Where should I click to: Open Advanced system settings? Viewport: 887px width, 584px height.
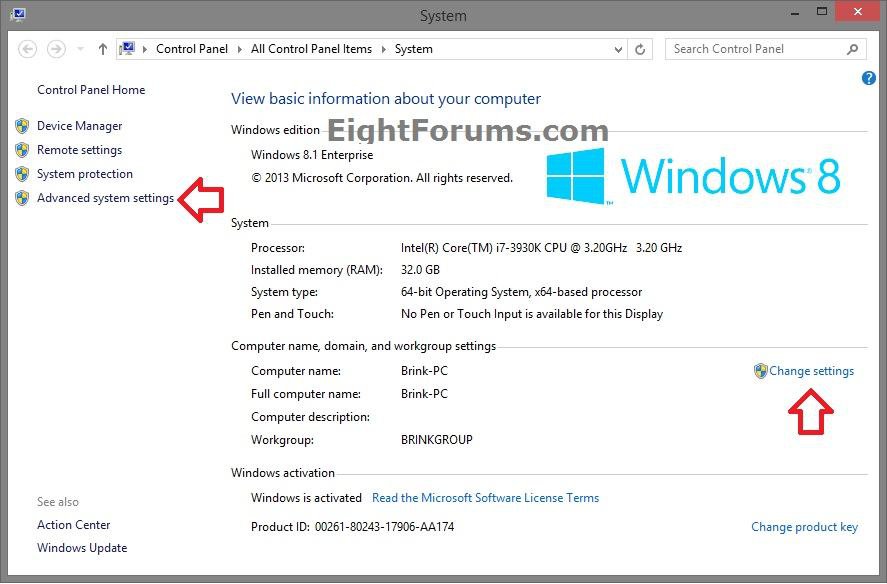click(x=105, y=198)
